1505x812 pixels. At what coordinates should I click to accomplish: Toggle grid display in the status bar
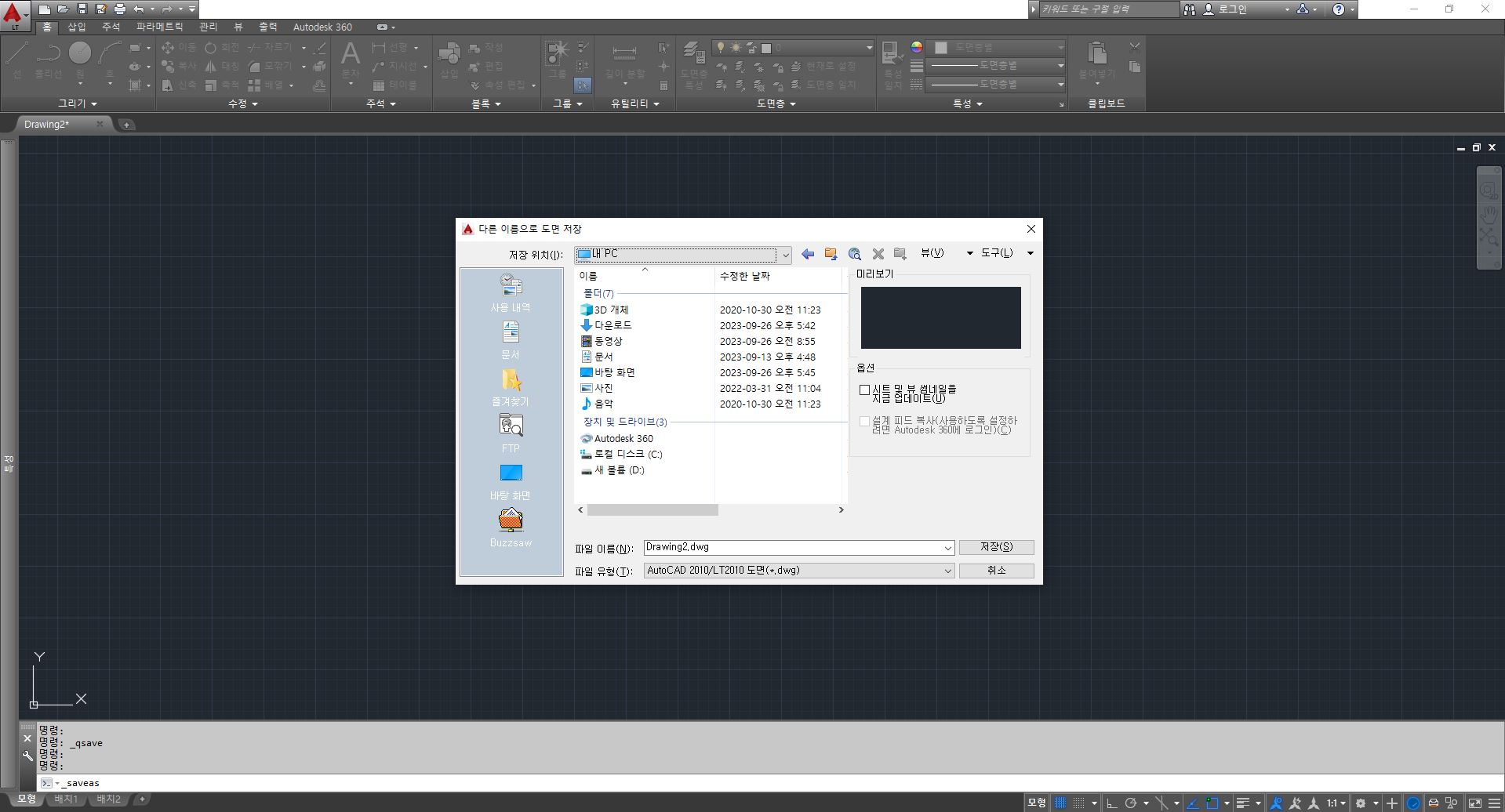(1060, 803)
